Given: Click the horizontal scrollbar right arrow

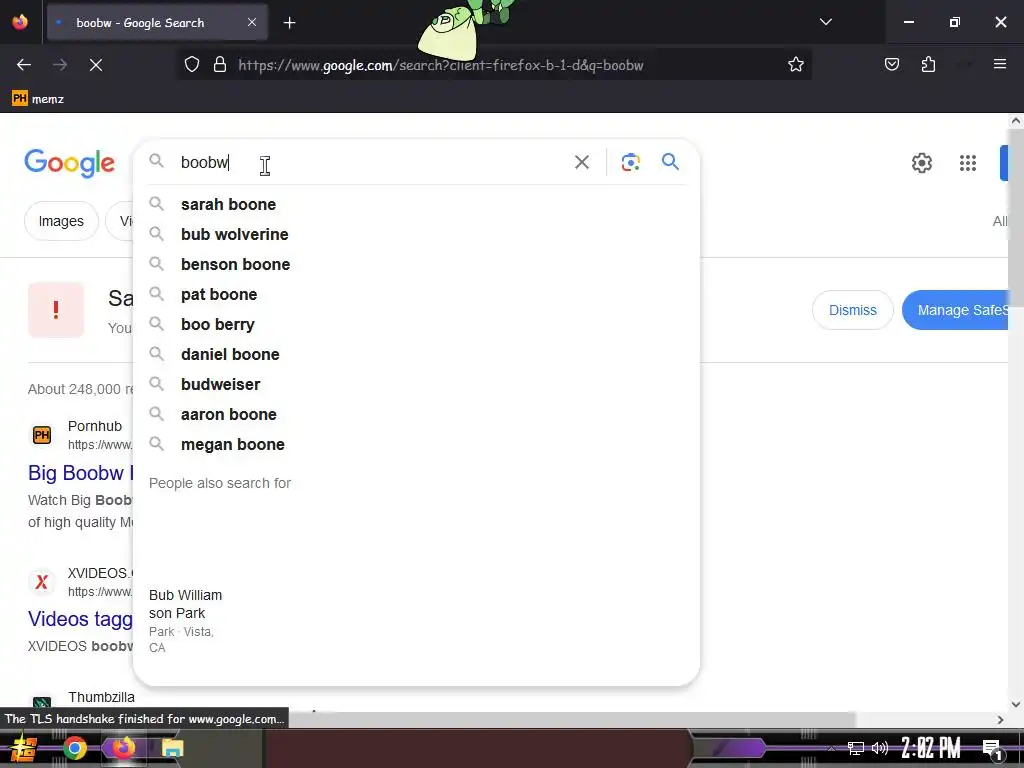Looking at the screenshot, I should [1000, 720].
